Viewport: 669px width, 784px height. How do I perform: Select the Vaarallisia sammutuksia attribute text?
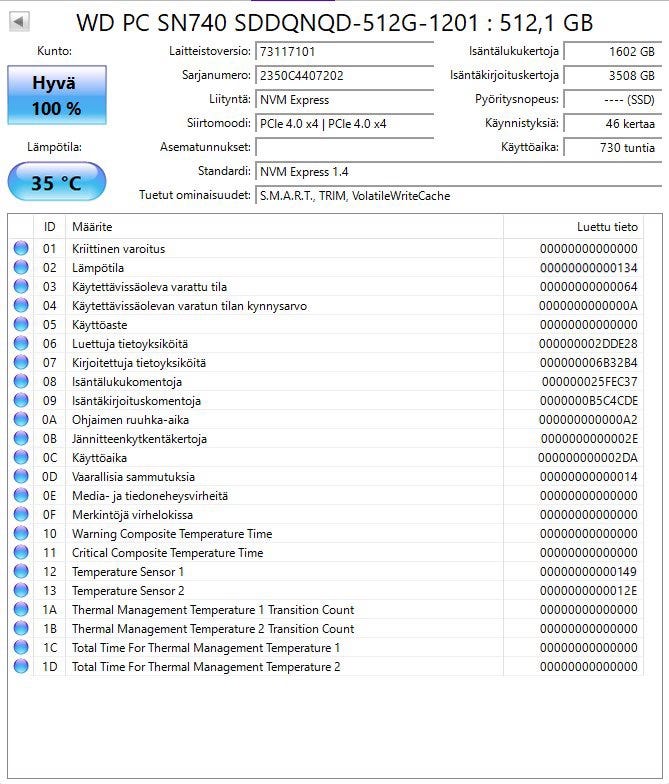coord(134,476)
